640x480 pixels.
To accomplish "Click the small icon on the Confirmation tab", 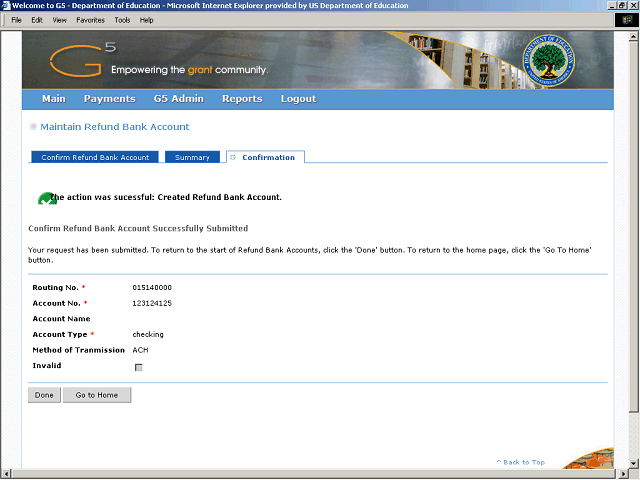I will (233, 157).
